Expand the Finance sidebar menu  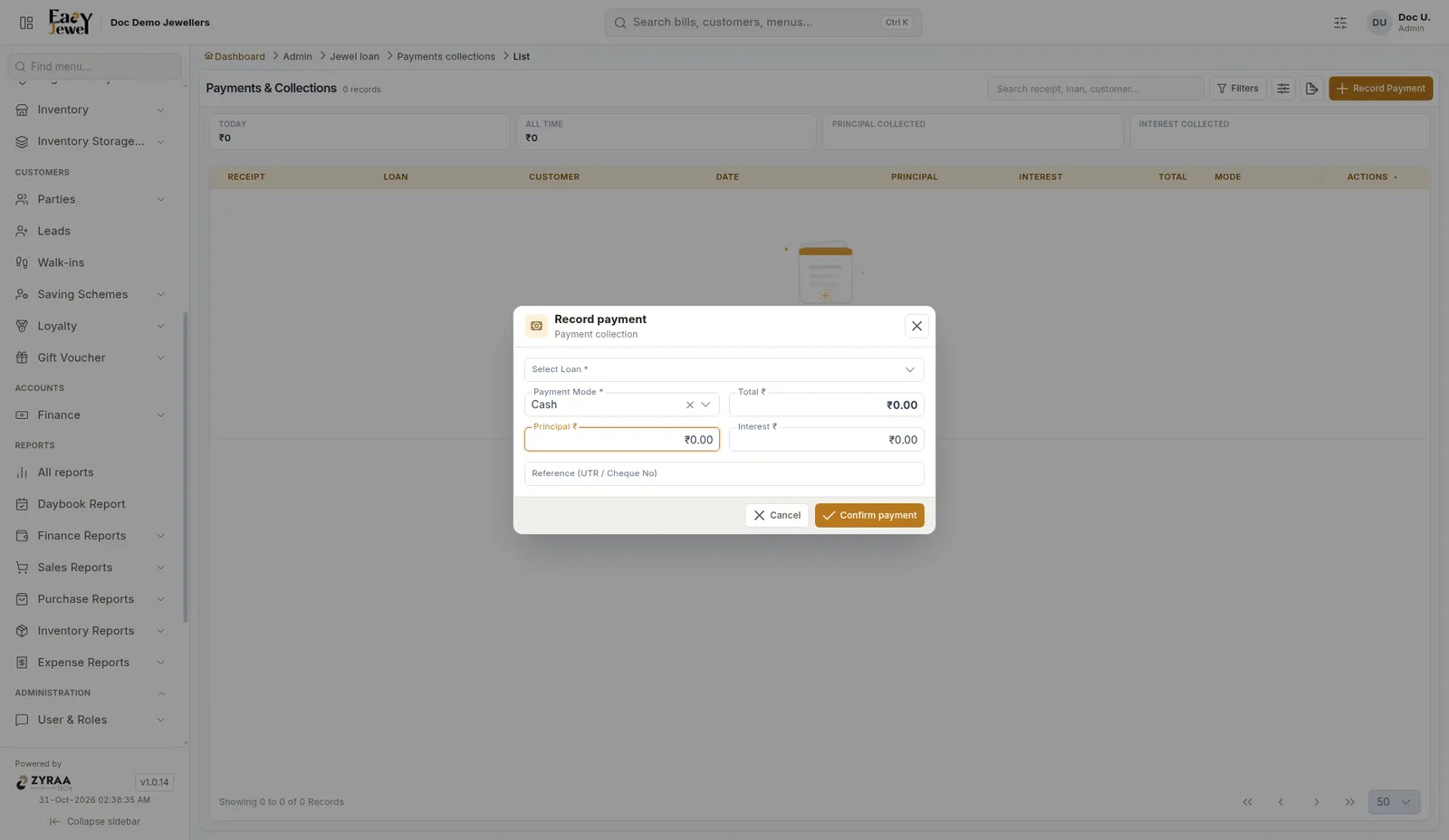pos(91,415)
